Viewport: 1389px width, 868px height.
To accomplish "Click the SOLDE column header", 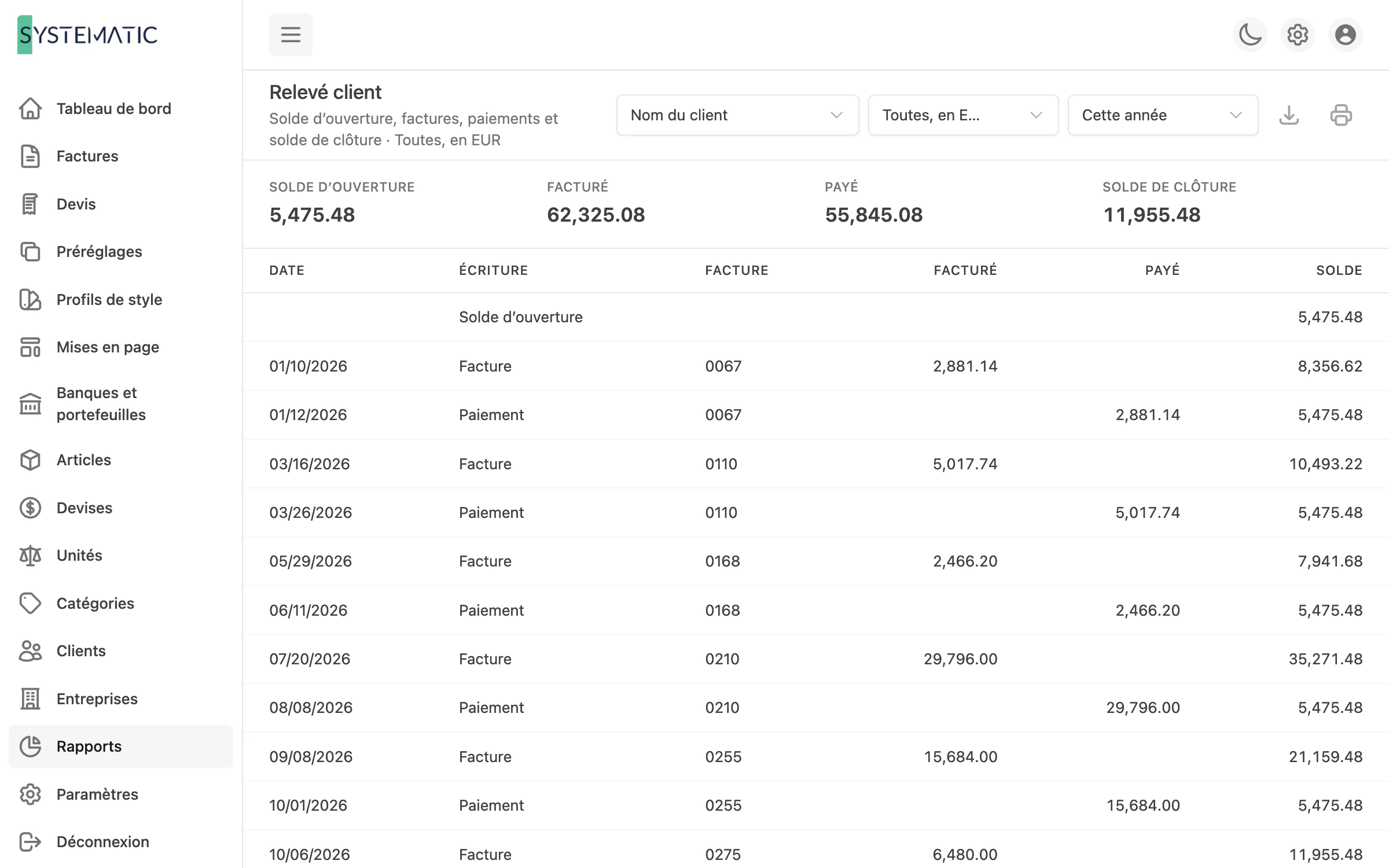I will [1339, 270].
